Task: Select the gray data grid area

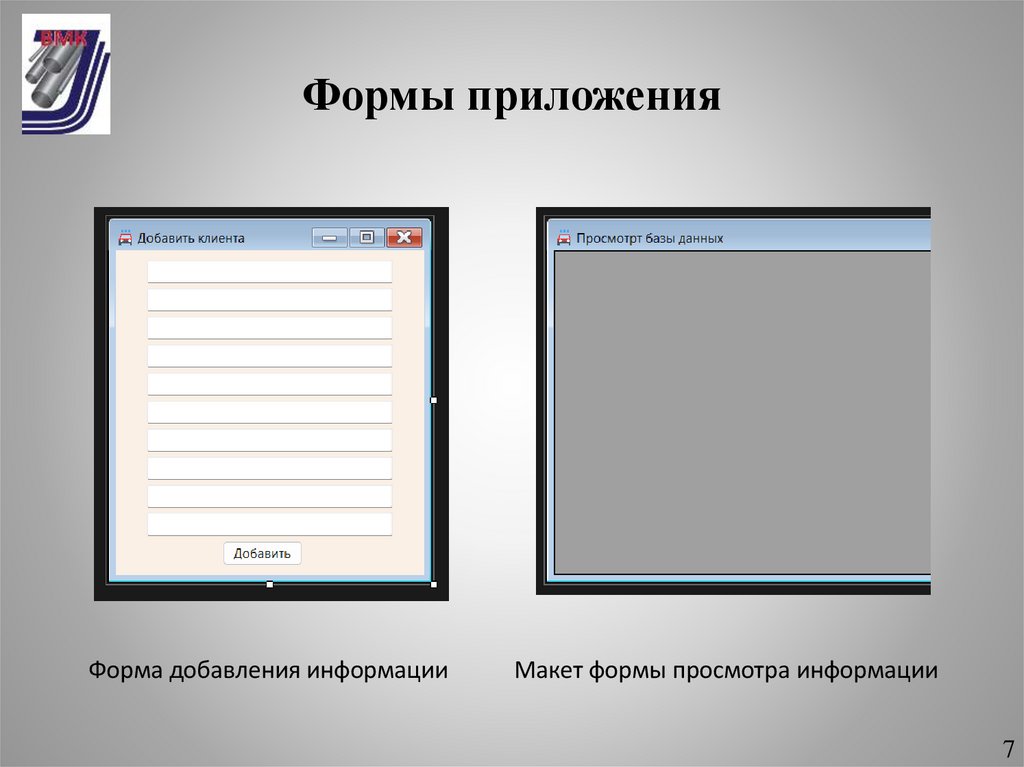Action: click(740, 410)
